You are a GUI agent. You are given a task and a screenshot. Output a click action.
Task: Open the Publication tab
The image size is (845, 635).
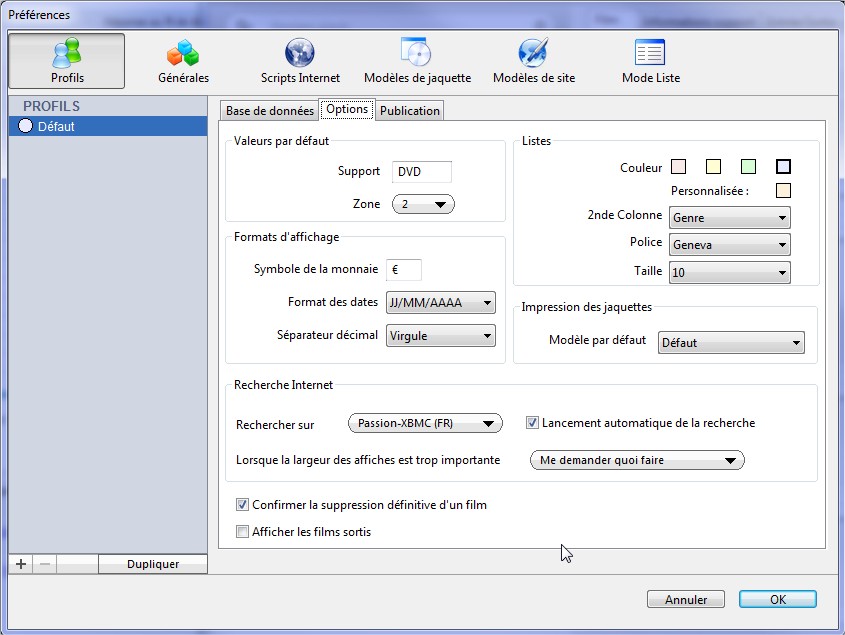[410, 111]
